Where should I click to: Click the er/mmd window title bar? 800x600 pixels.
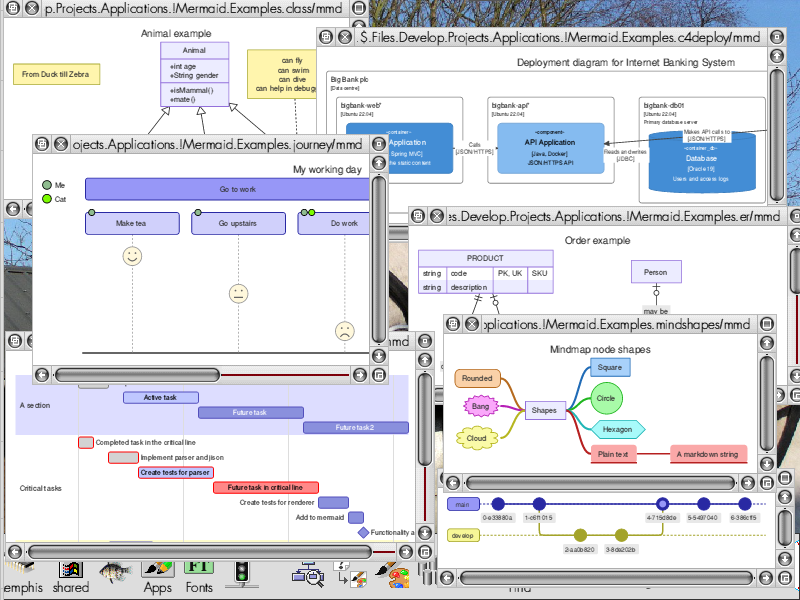pos(614,216)
